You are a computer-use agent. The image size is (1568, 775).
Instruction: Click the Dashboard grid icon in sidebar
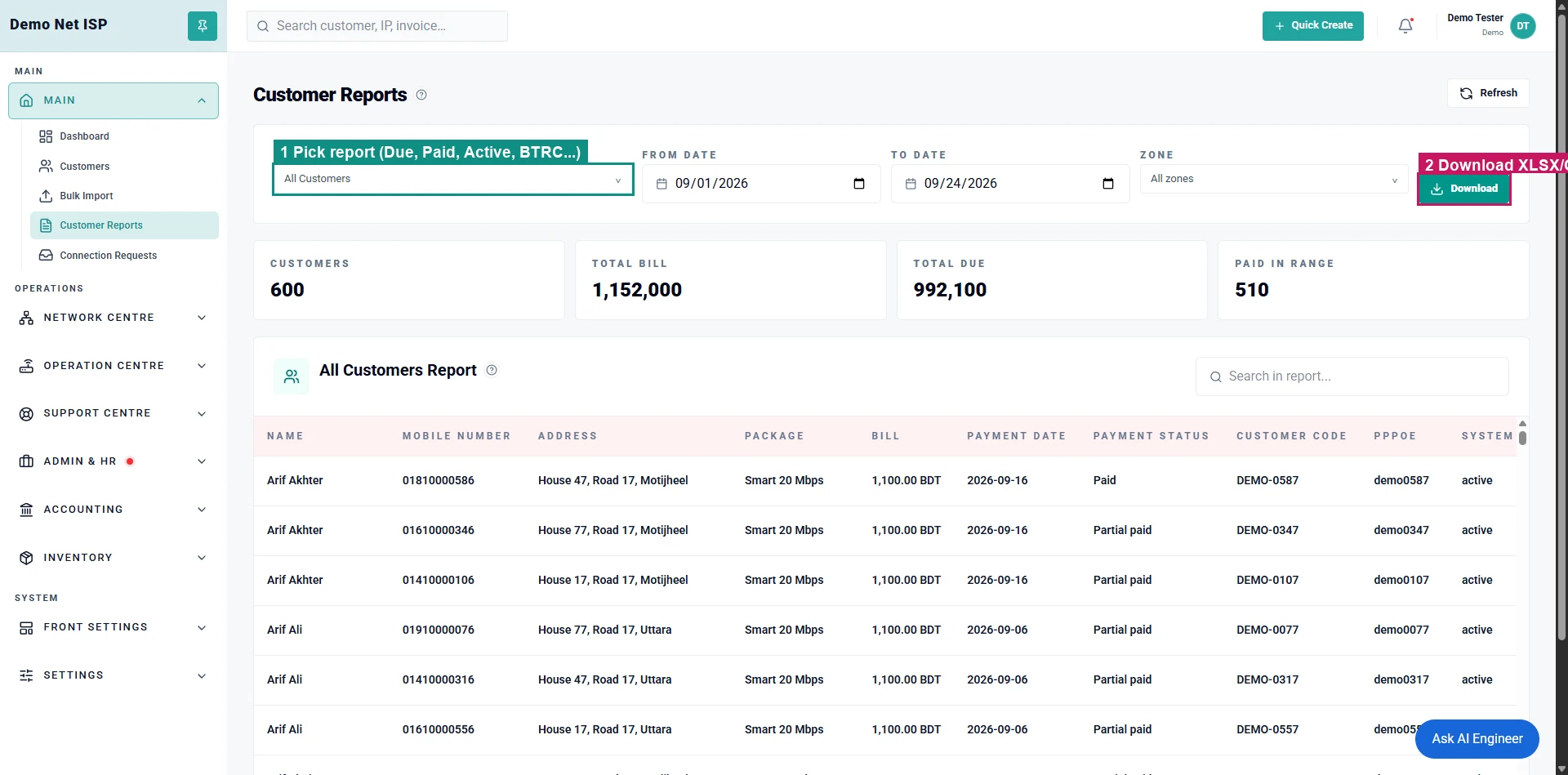point(46,136)
